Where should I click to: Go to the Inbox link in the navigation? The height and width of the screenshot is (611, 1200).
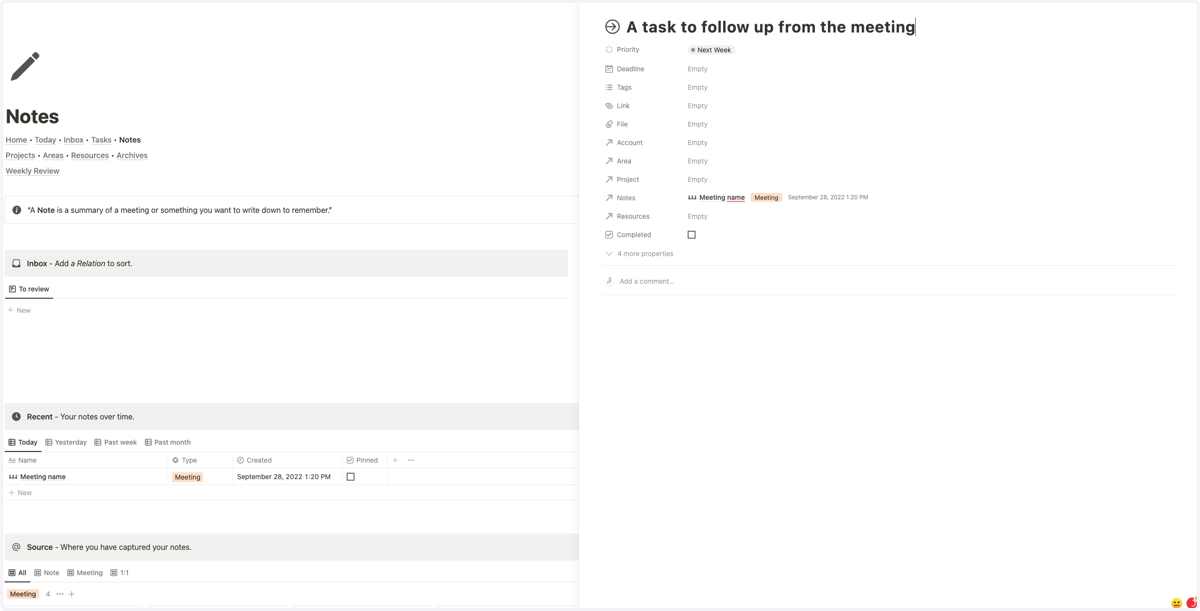pyautogui.click(x=74, y=140)
